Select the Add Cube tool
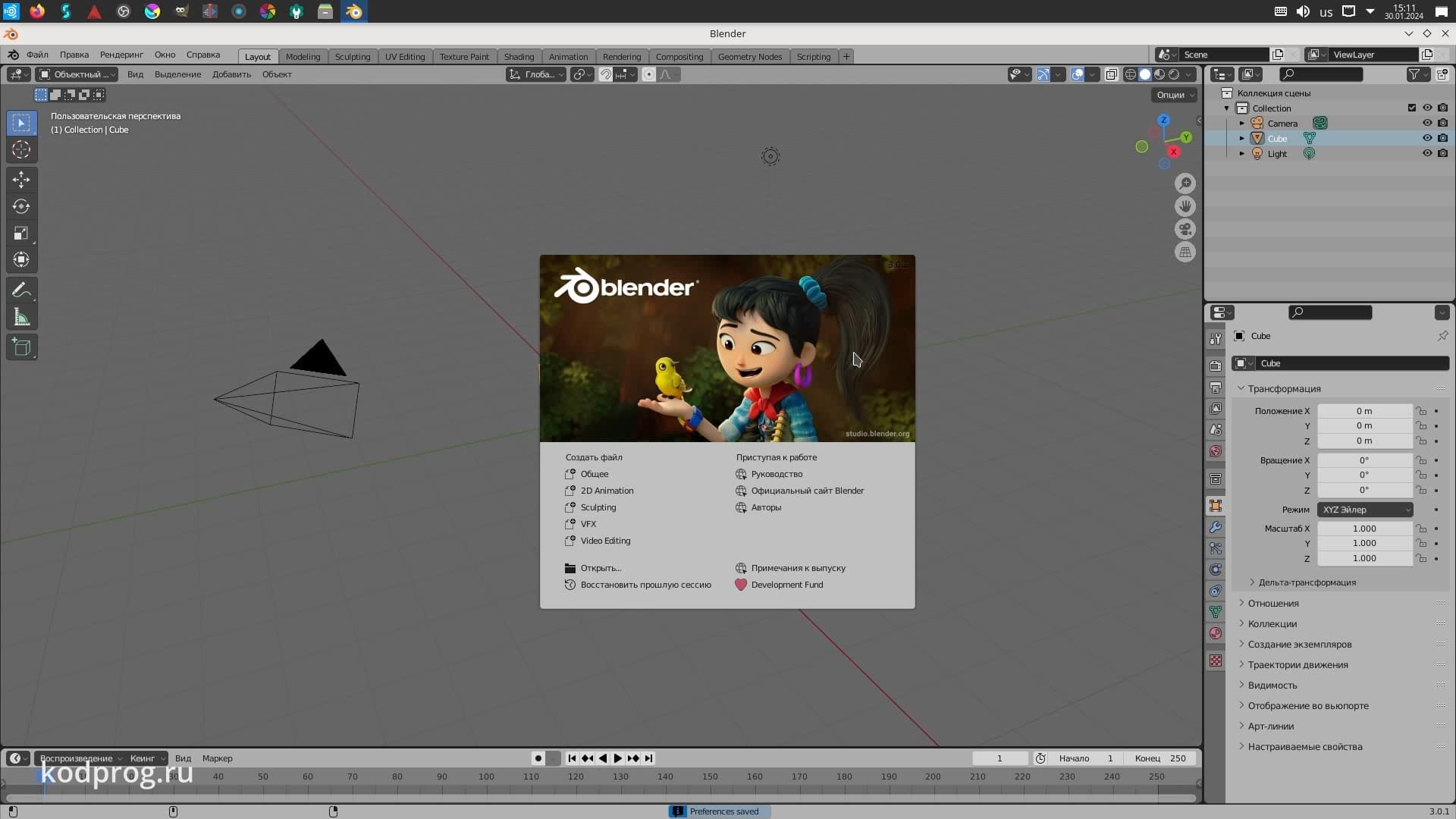This screenshot has height=819, width=1456. point(21,347)
